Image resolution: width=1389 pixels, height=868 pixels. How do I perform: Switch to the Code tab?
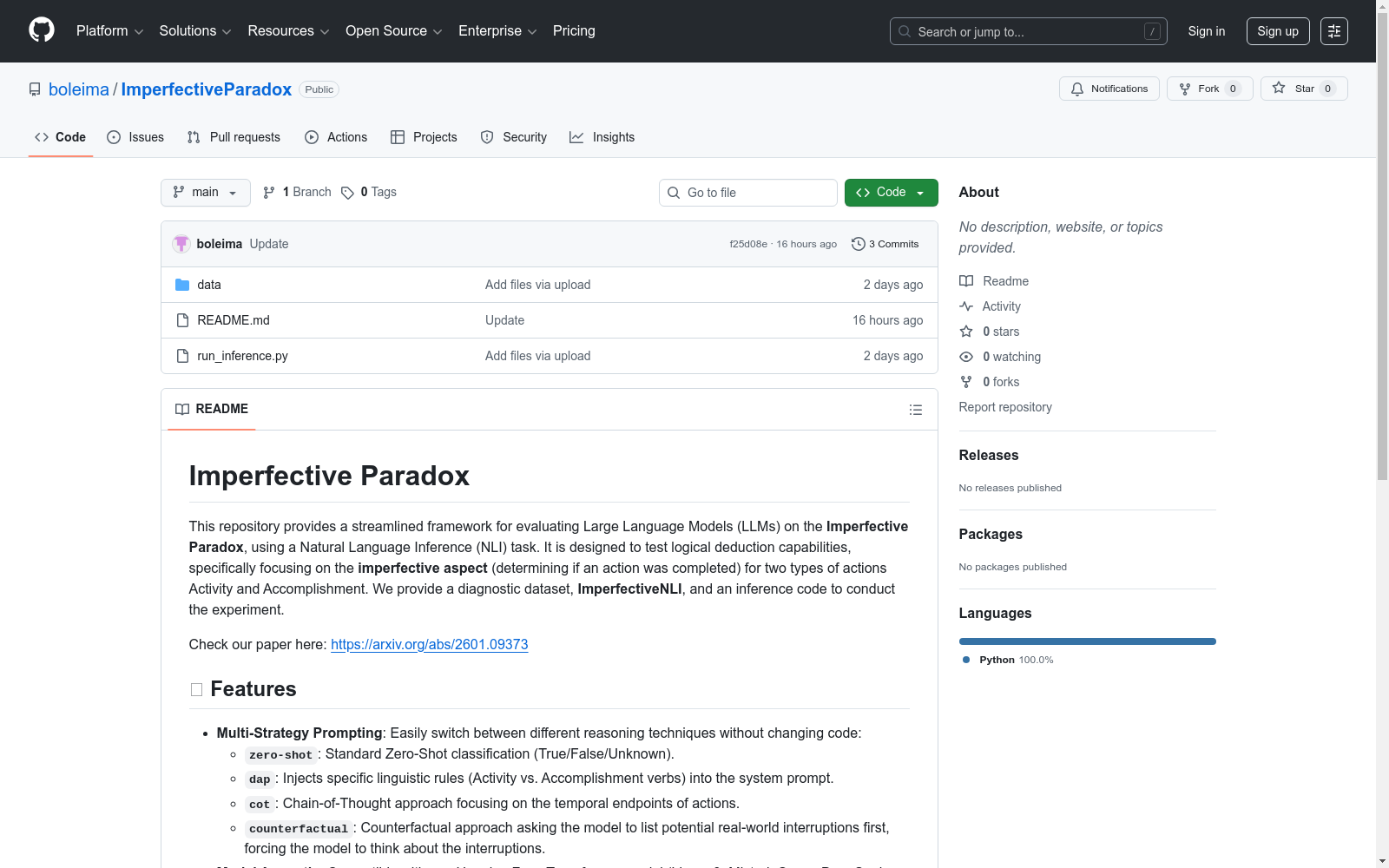point(60,137)
